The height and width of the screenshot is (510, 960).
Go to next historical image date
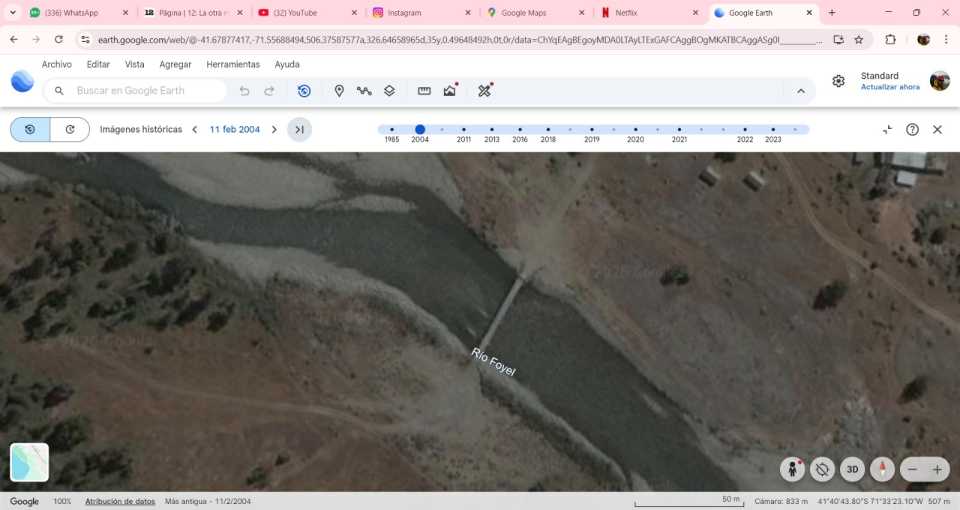[x=274, y=130]
